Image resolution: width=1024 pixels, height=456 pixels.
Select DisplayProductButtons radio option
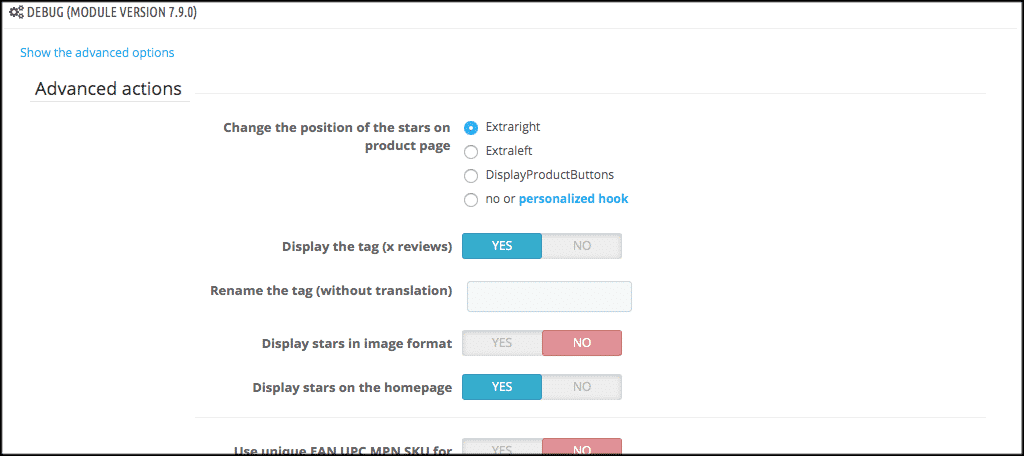[471, 176]
